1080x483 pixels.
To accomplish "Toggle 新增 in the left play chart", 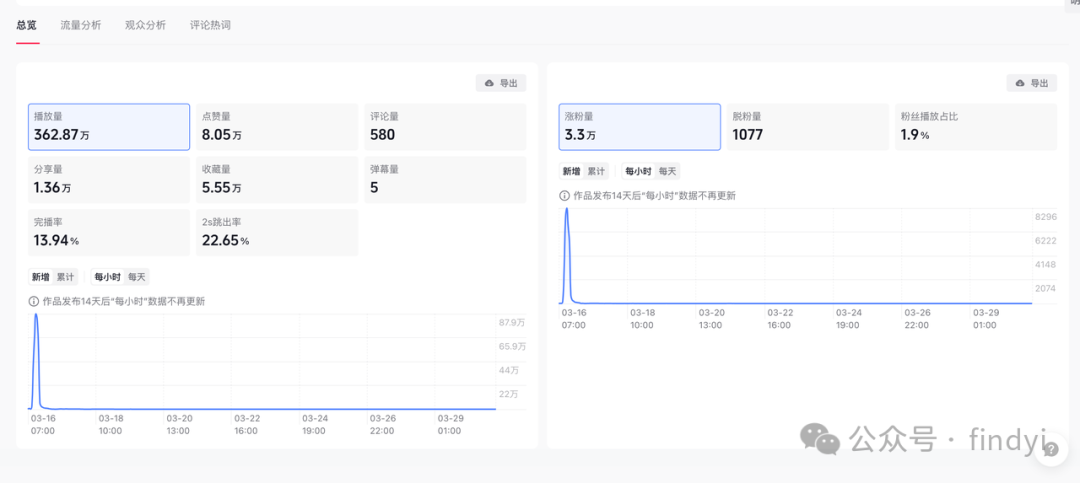I will pos(41,277).
